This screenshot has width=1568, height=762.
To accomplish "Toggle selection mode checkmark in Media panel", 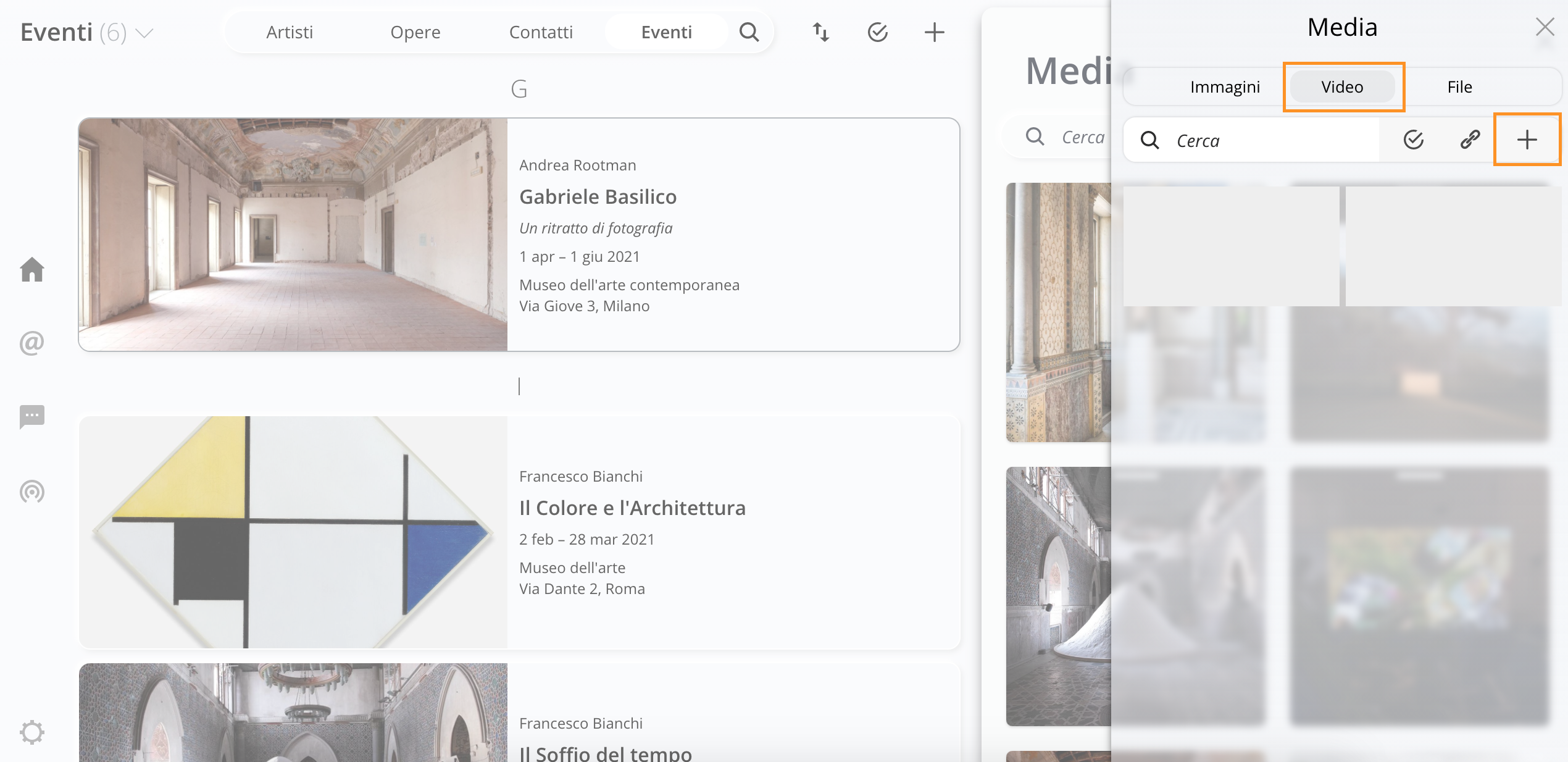I will coord(1413,140).
